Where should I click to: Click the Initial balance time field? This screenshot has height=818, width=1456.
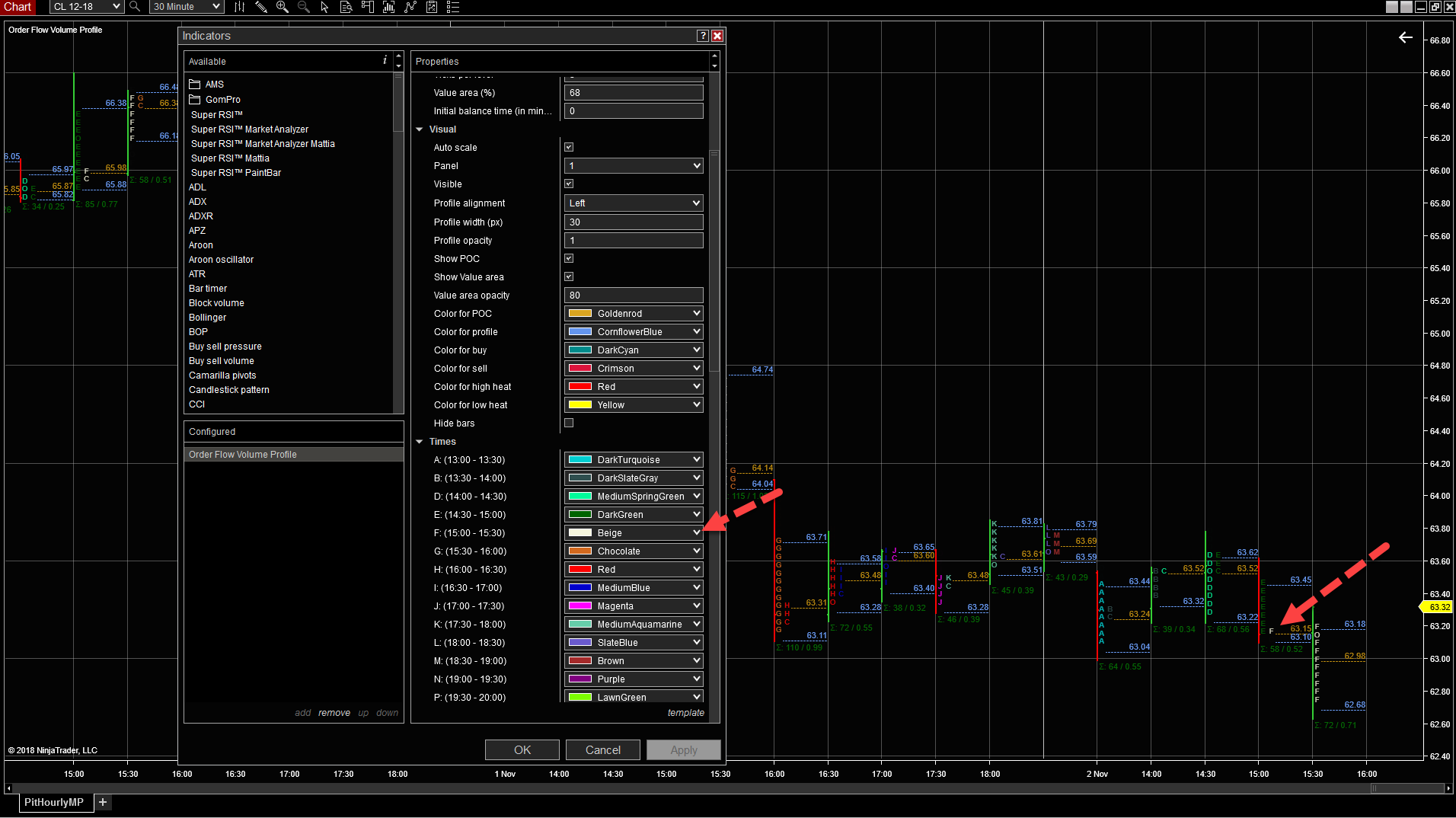(x=634, y=111)
